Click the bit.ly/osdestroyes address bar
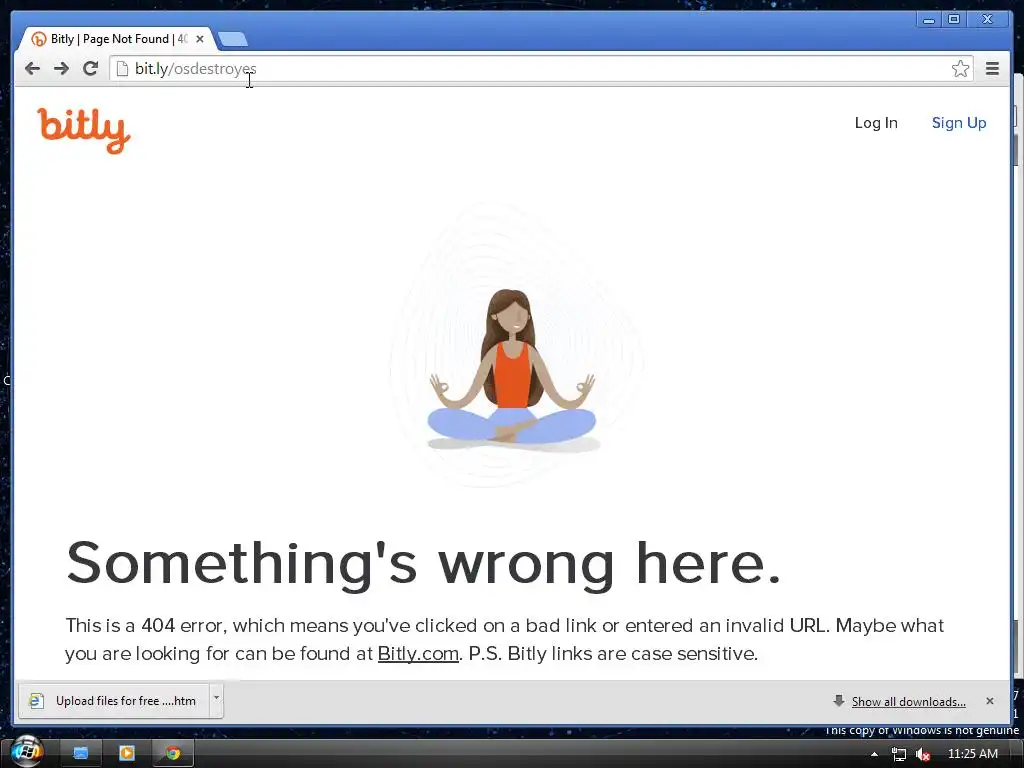Image resolution: width=1024 pixels, height=768 pixels. pos(541,69)
